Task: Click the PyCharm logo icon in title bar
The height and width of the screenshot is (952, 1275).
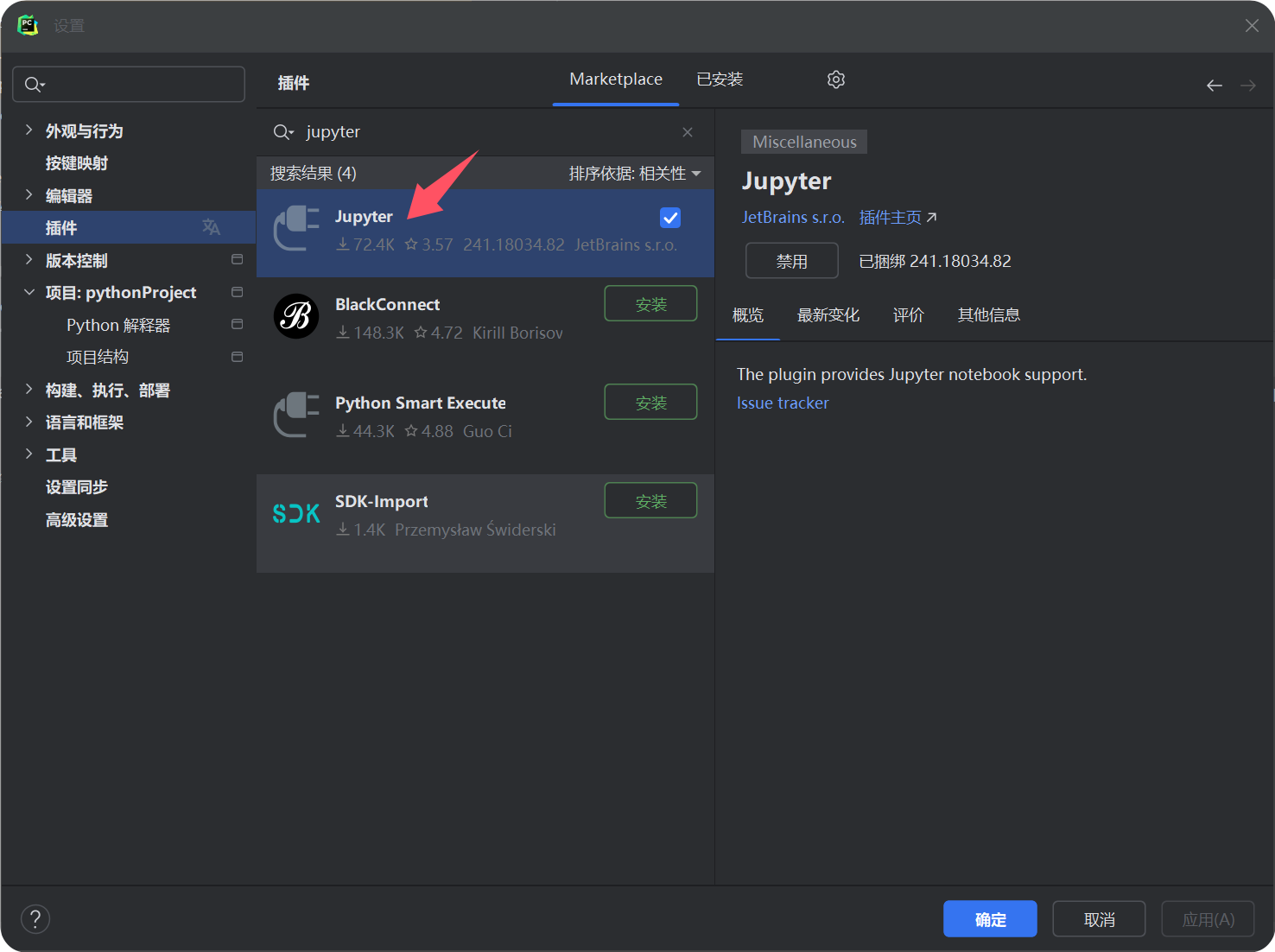Action: (x=28, y=26)
